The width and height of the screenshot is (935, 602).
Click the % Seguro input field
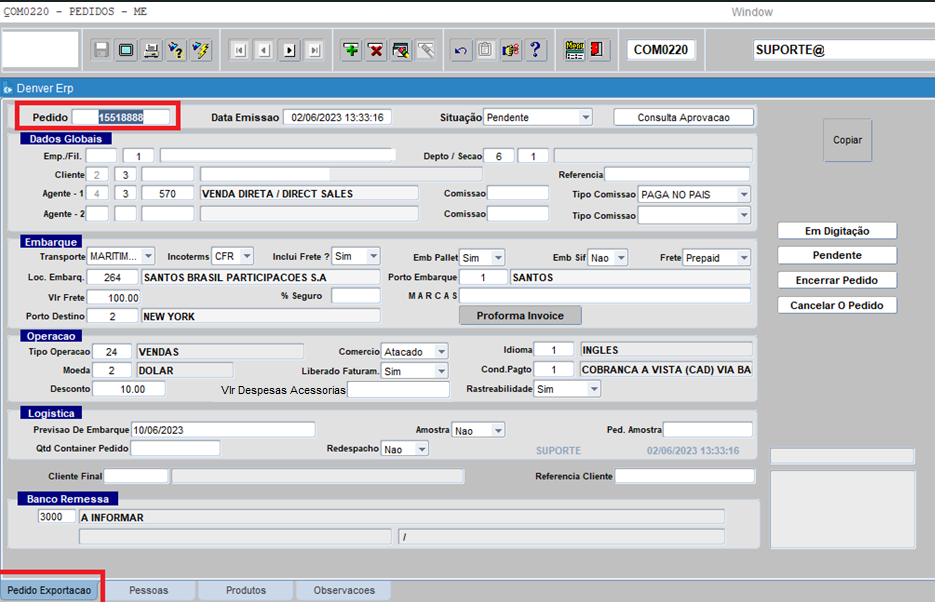pyautogui.click(x=356, y=296)
